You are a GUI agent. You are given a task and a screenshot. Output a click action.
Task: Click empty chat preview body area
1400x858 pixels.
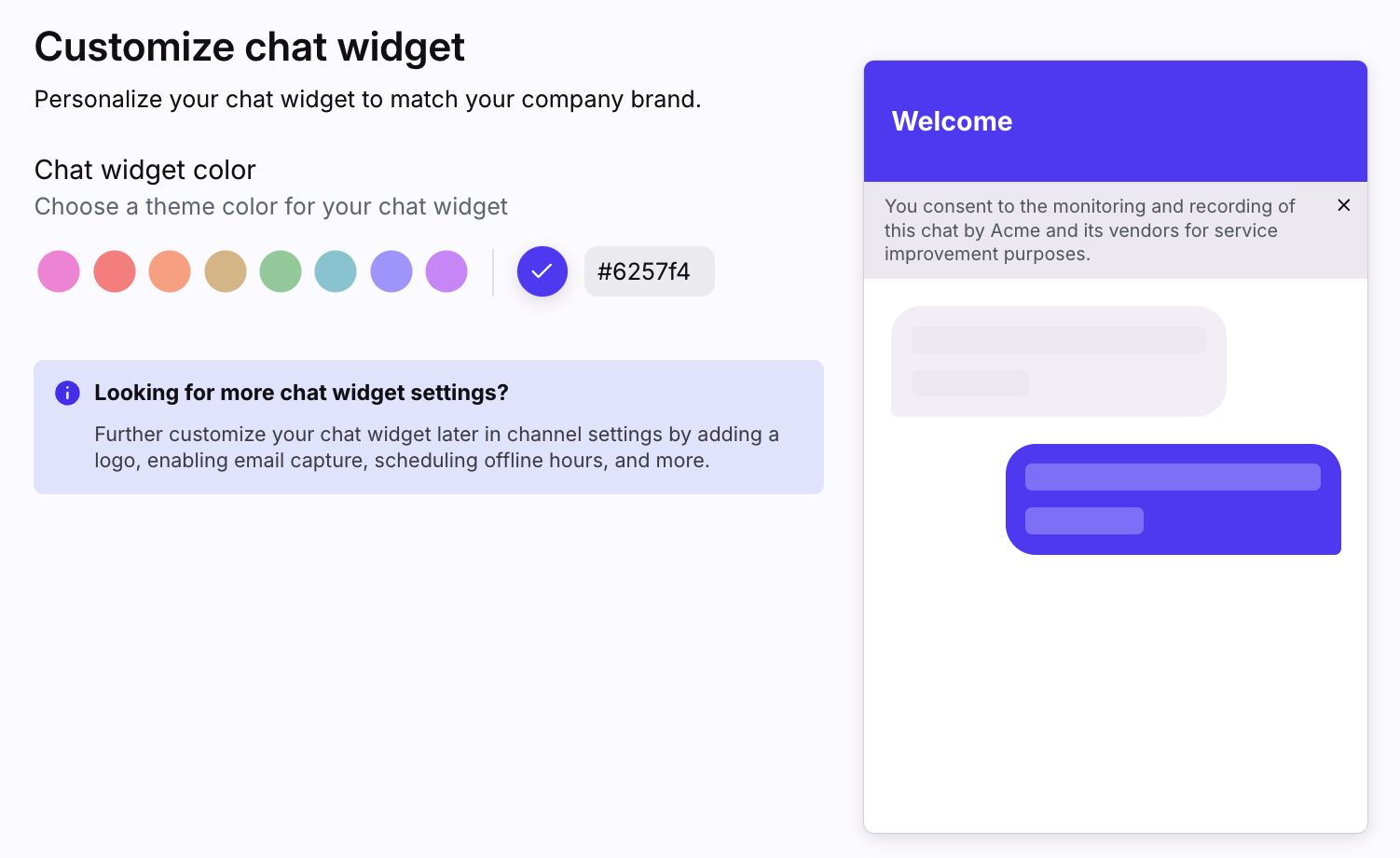pos(1116,695)
